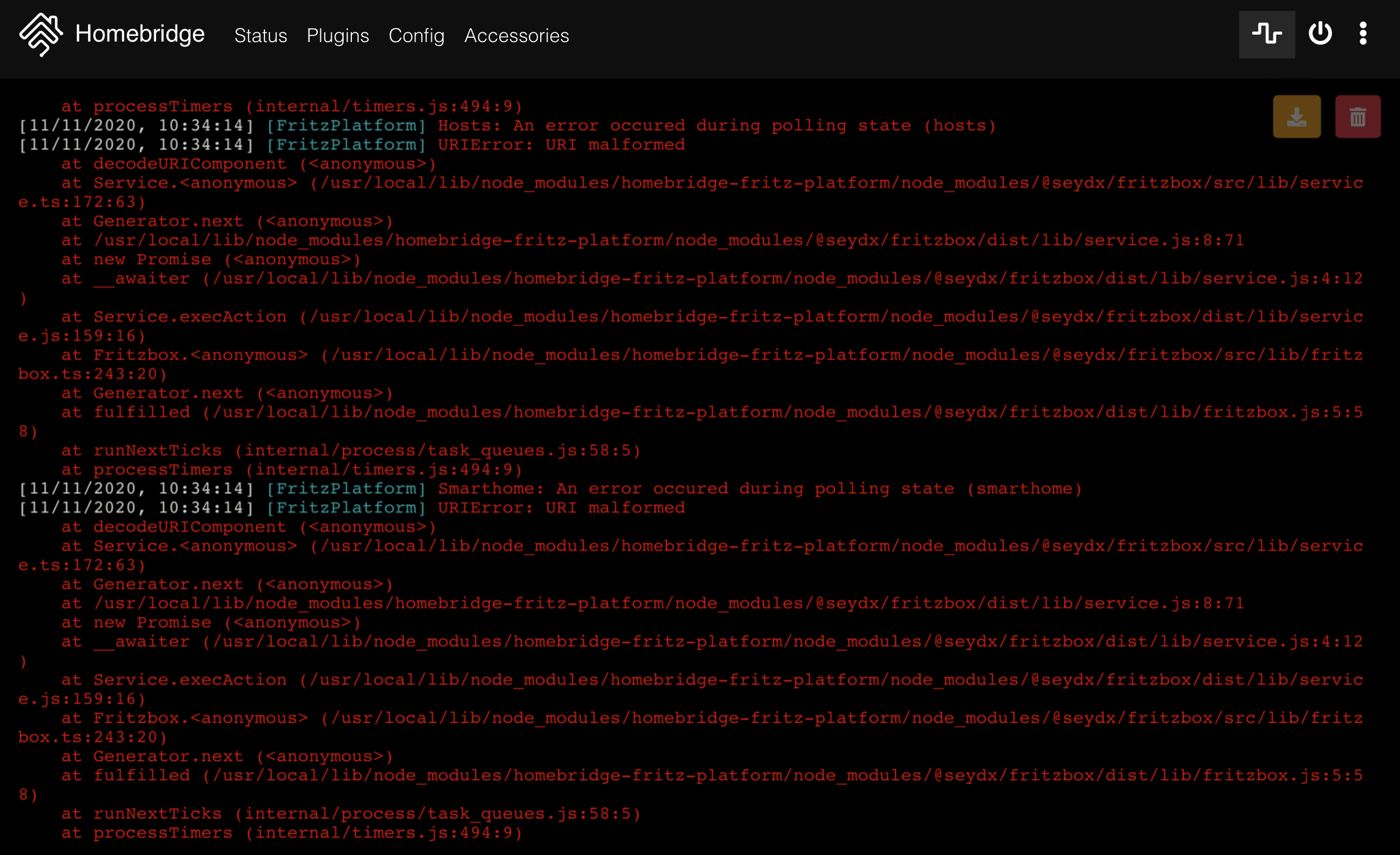The image size is (1400, 855).
Task: Open the Config page
Action: pyautogui.click(x=416, y=36)
